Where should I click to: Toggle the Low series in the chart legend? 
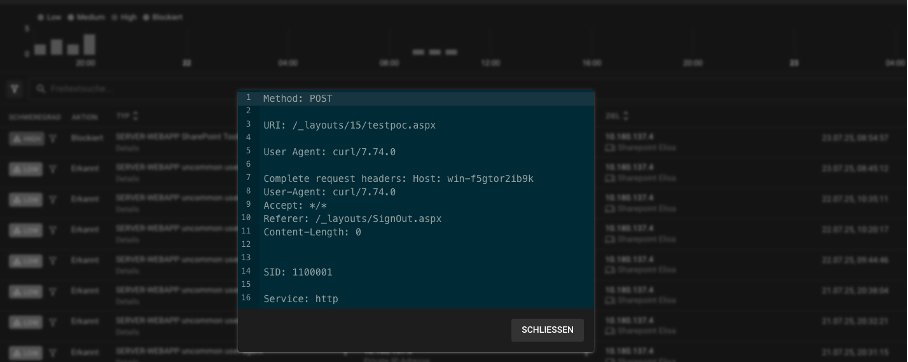tap(50, 17)
